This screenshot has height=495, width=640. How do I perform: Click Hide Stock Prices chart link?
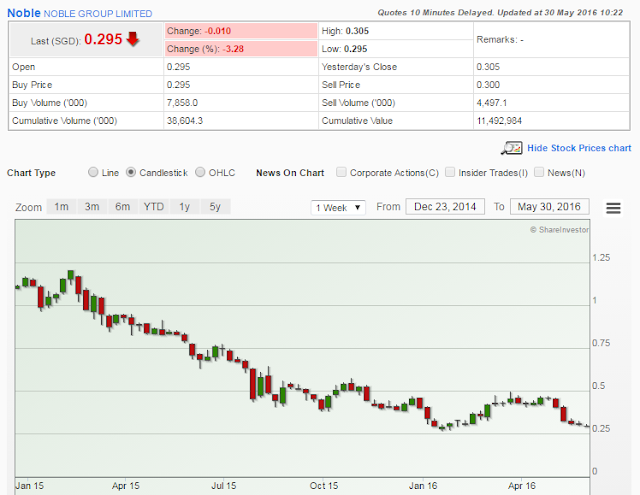coord(579,148)
